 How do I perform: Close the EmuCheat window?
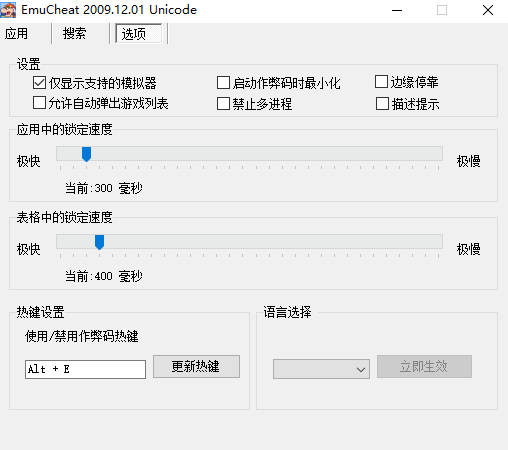point(488,10)
